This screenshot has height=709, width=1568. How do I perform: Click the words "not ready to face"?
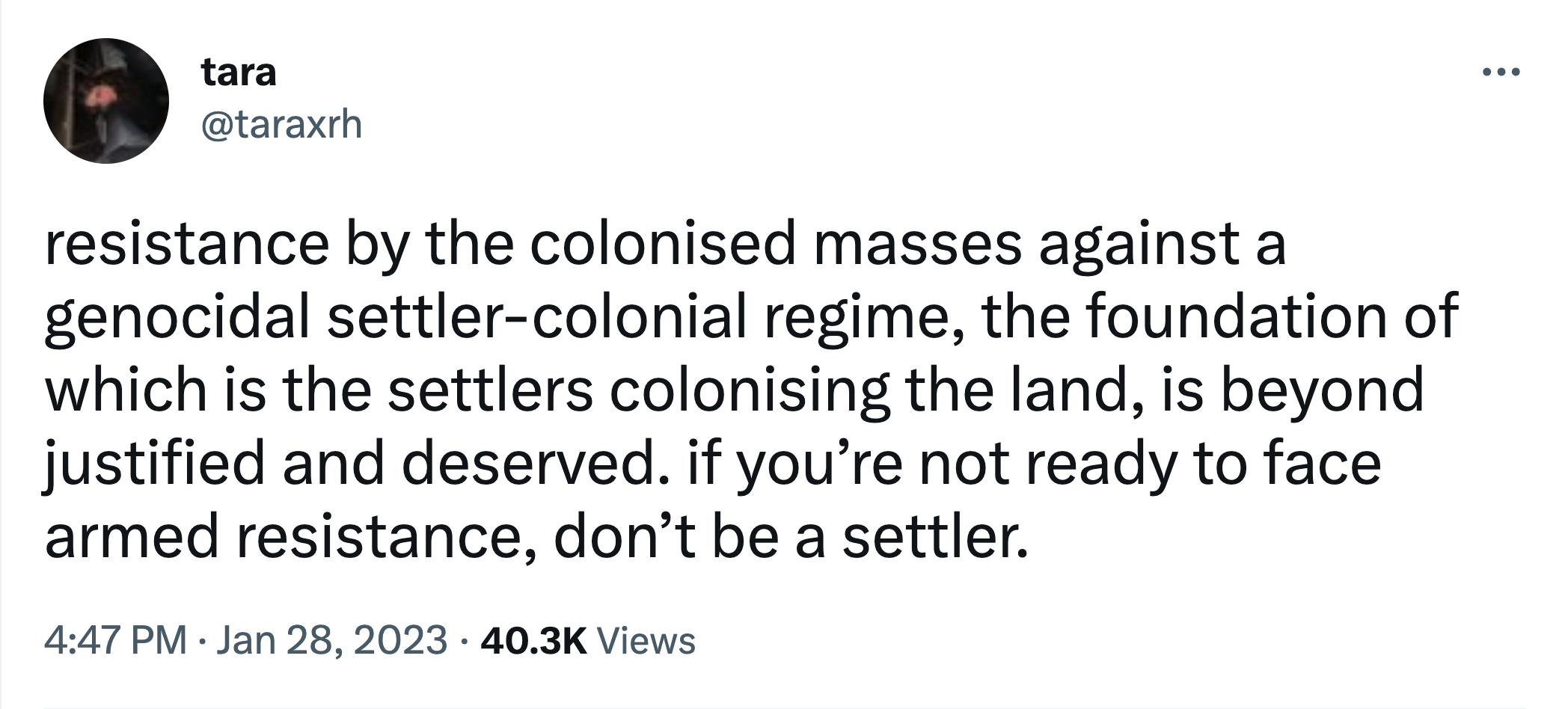[x=1149, y=464]
